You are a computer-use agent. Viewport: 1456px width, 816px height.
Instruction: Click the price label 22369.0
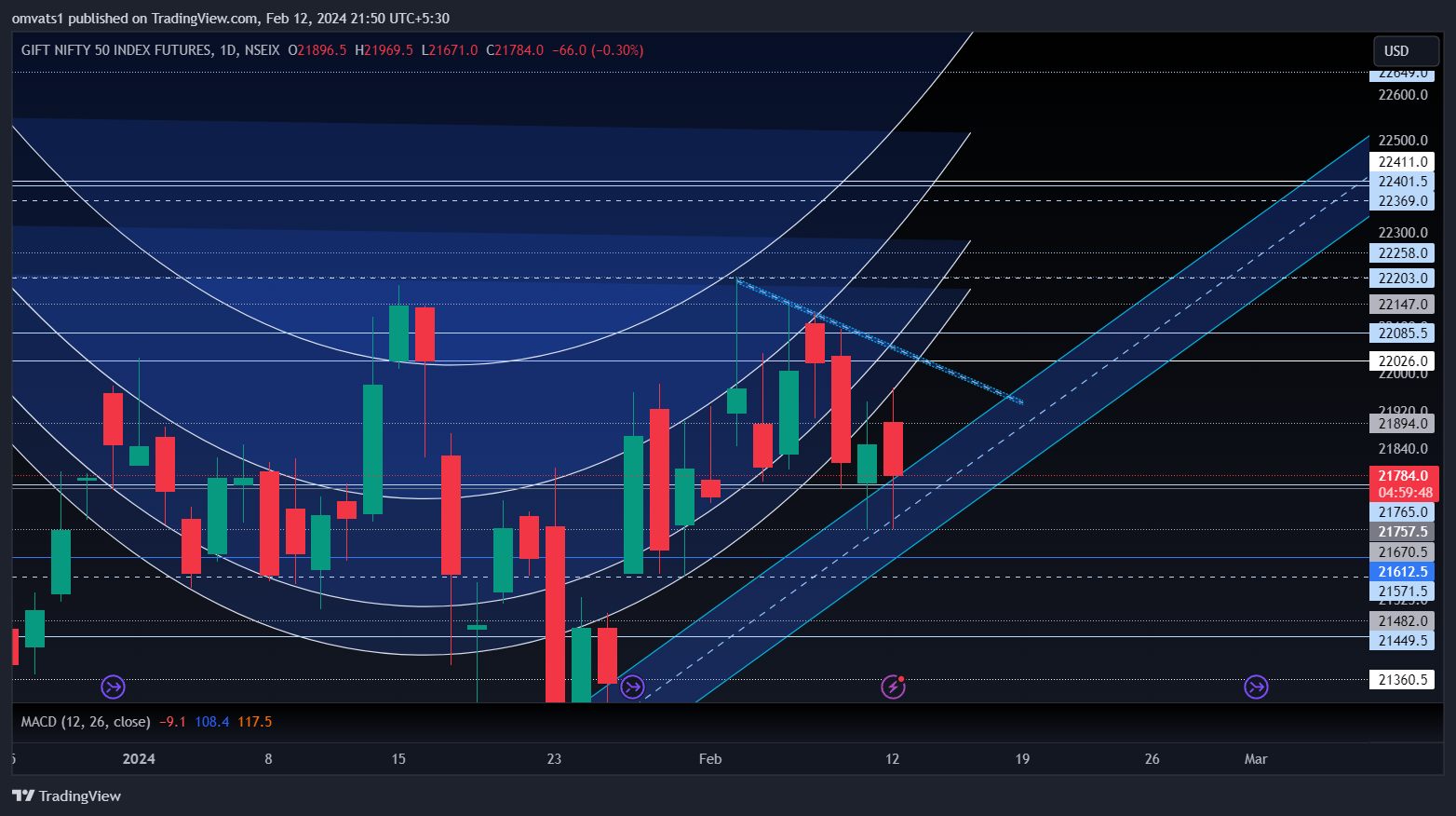(1402, 201)
